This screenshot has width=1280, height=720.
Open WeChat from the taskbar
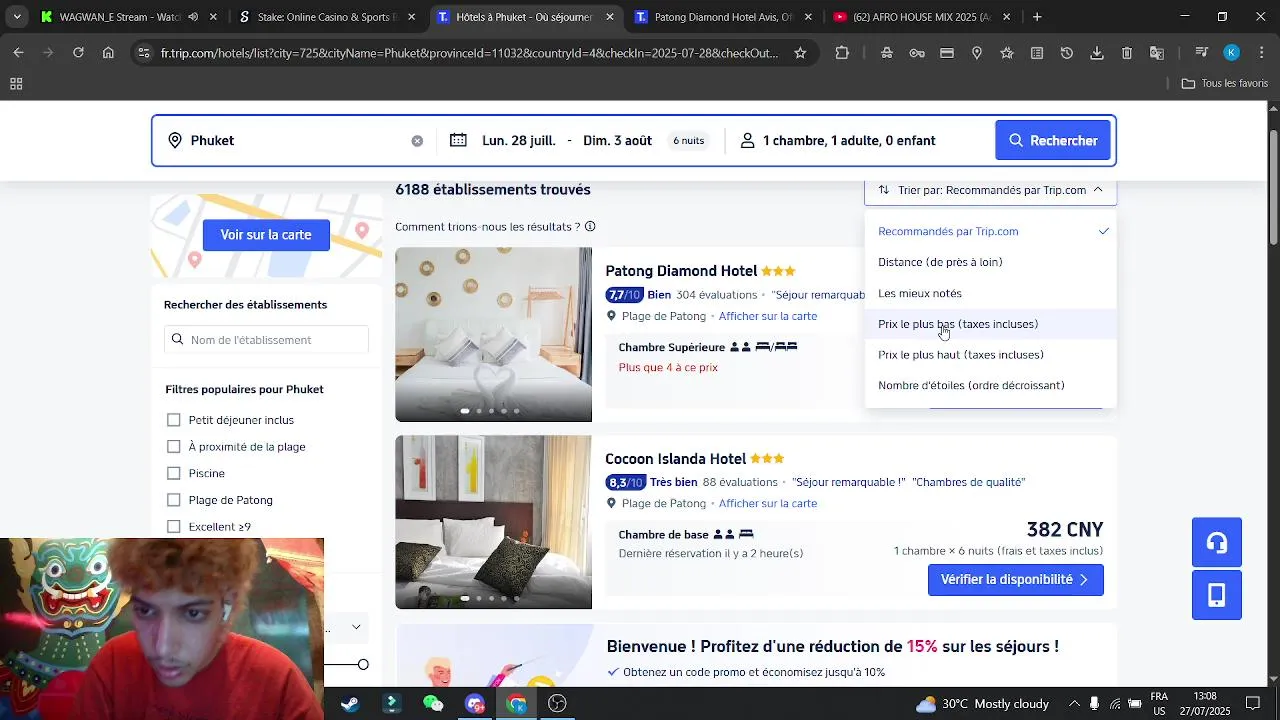[x=433, y=704]
